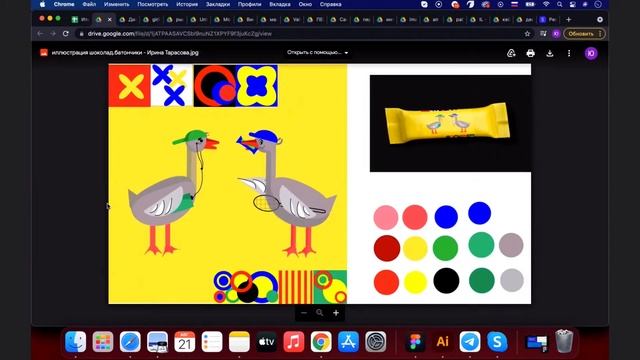This screenshot has width=640, height=360.
Task: Click the Wi-Fi icon in the menu bar
Action: [x=546, y=4]
